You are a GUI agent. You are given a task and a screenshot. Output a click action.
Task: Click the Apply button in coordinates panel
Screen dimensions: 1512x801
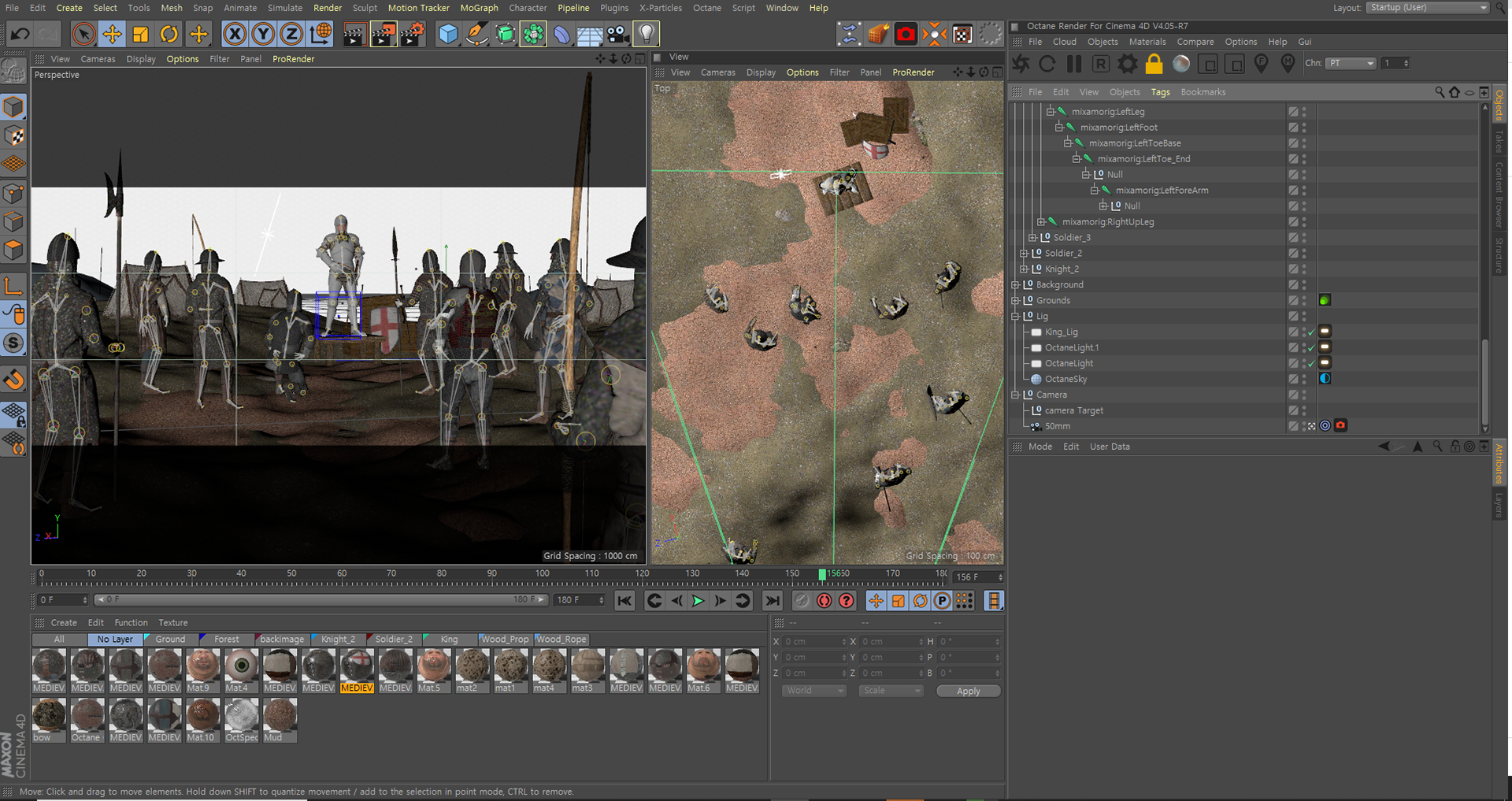coord(968,692)
